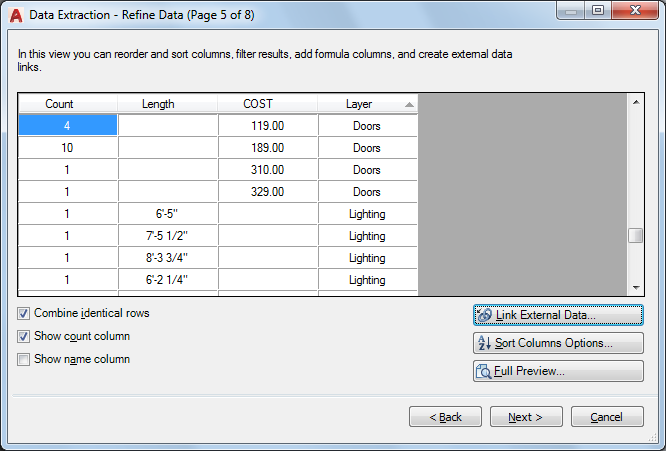
Task: Enable the Show name column checkbox
Action: pos(24,359)
